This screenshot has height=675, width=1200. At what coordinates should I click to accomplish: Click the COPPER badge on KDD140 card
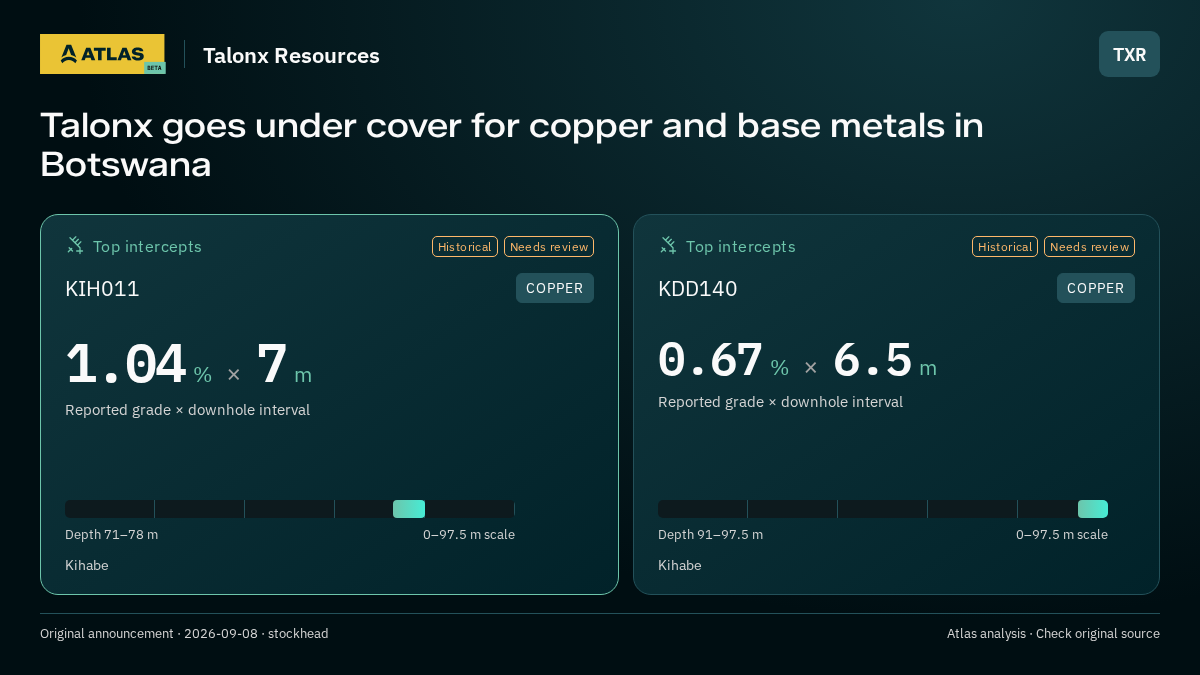click(1096, 288)
